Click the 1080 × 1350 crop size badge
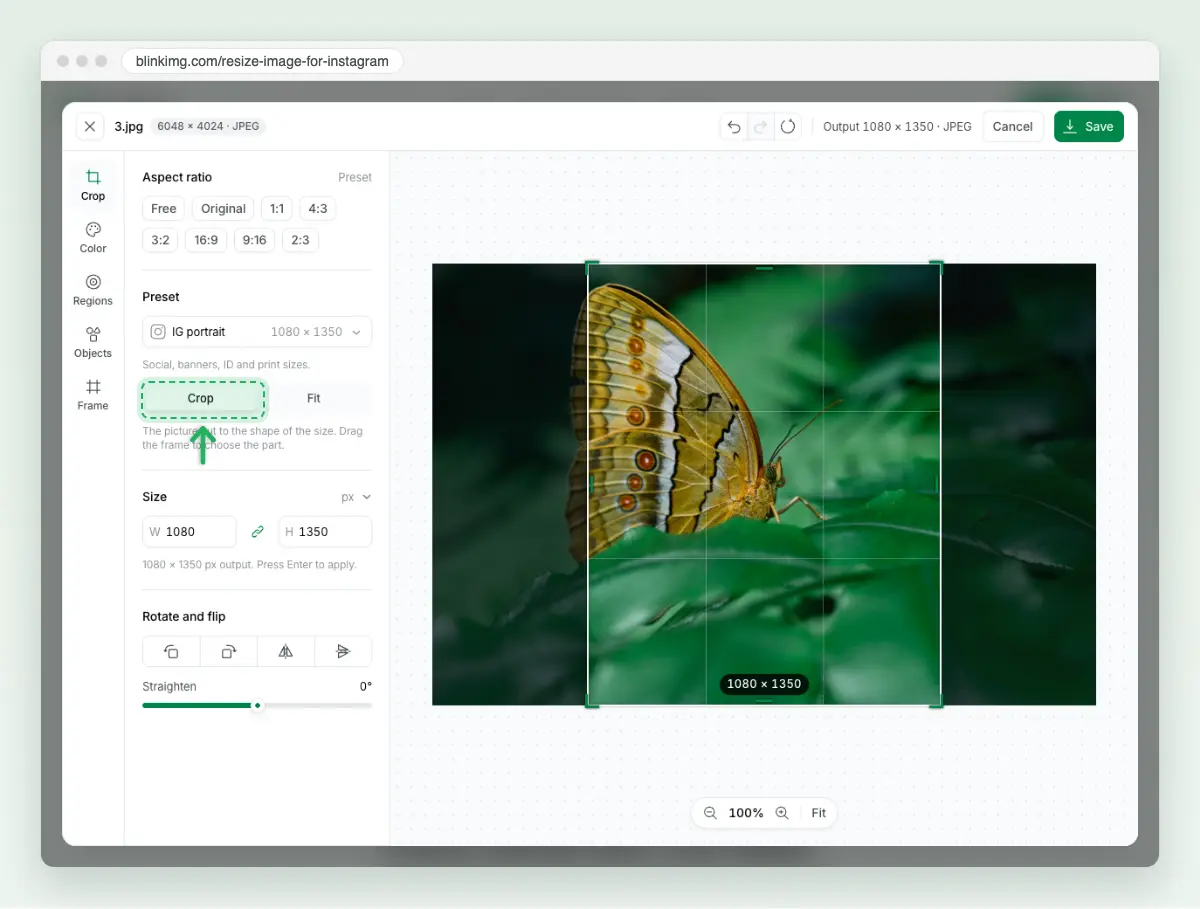The height and width of the screenshot is (909, 1200). (x=764, y=684)
